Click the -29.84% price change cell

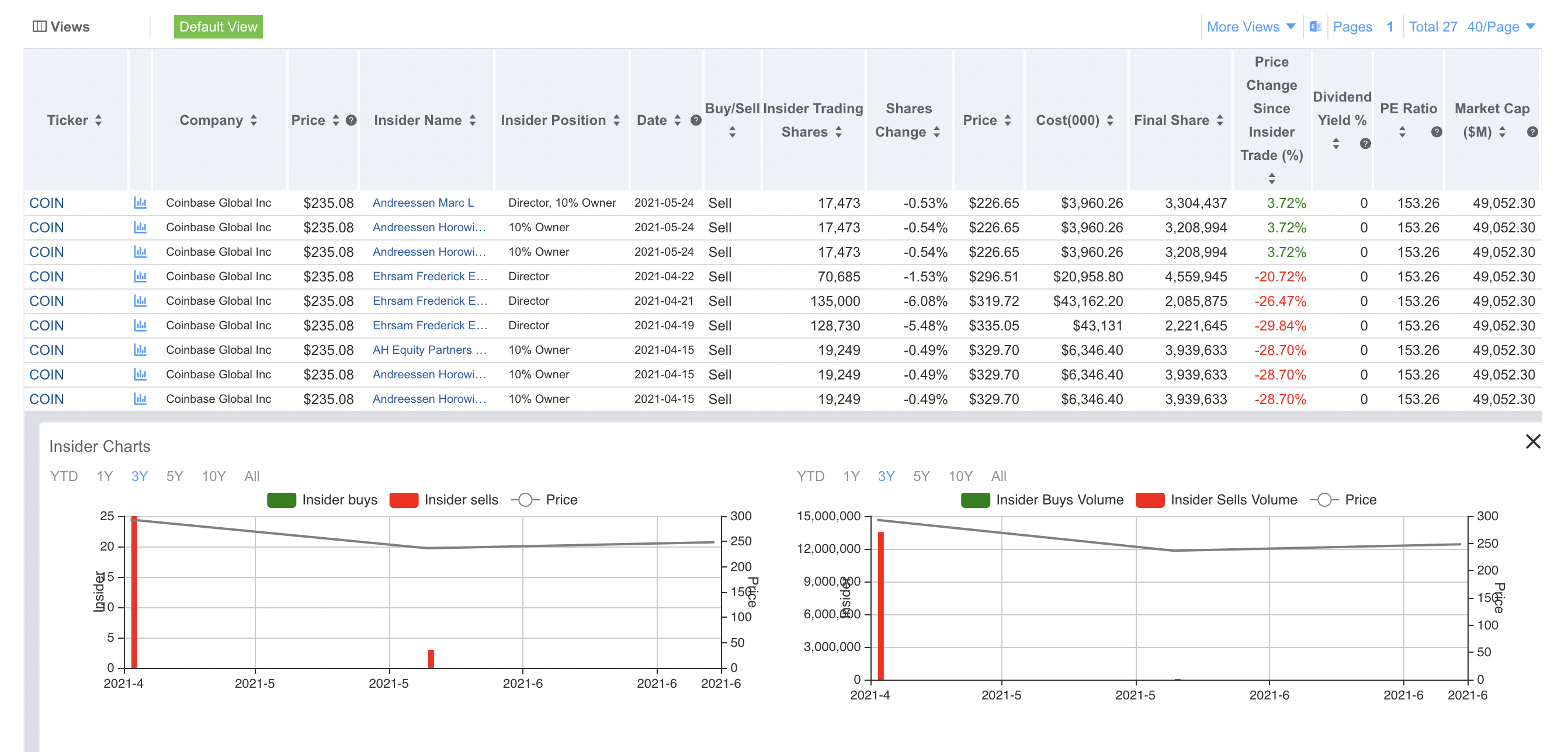1279,326
